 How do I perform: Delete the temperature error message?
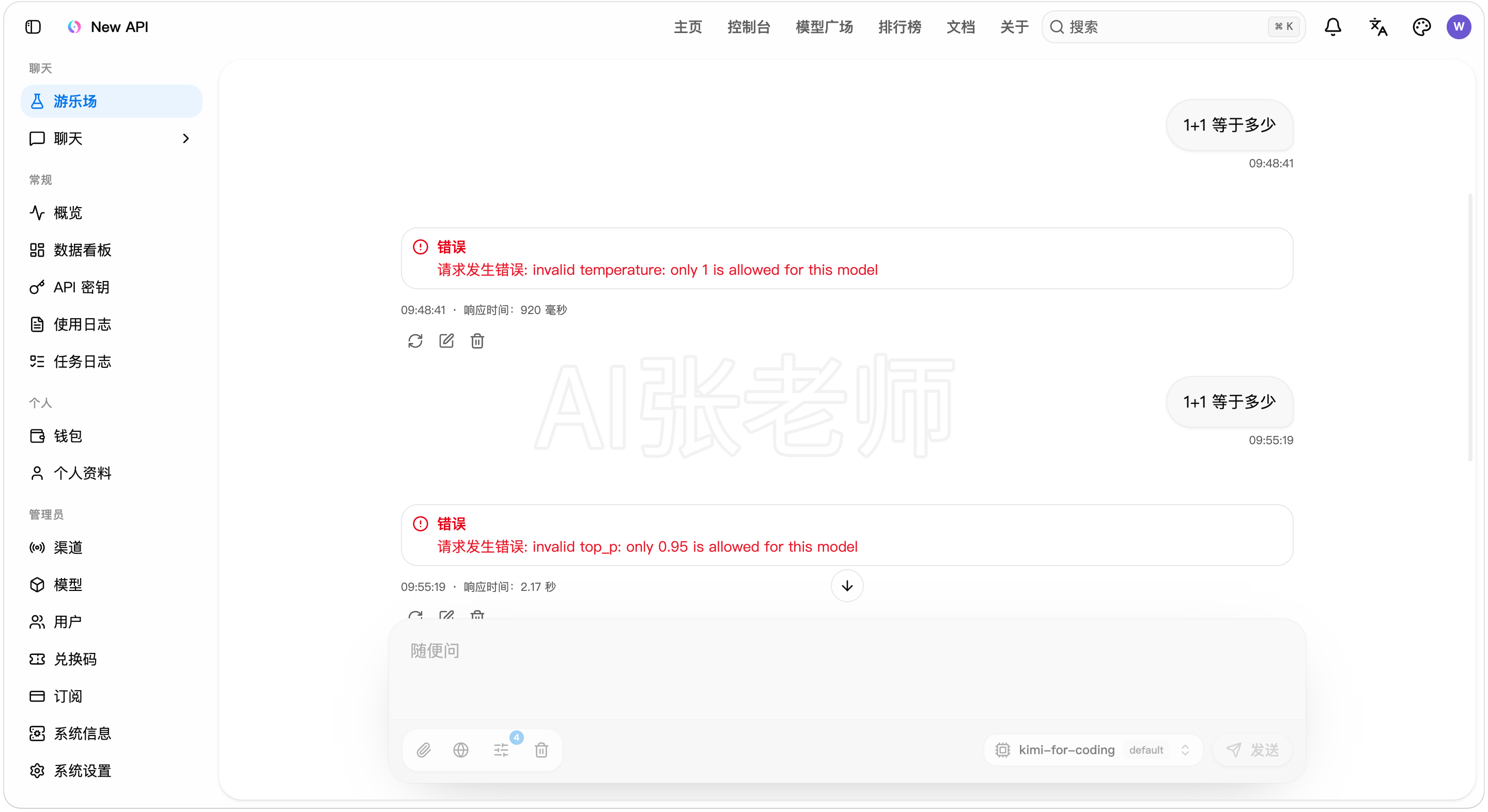point(477,341)
